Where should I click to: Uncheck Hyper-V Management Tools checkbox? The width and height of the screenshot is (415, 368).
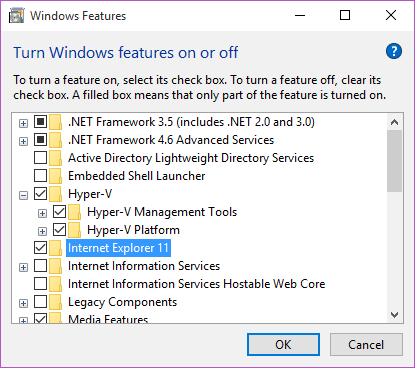point(59,212)
